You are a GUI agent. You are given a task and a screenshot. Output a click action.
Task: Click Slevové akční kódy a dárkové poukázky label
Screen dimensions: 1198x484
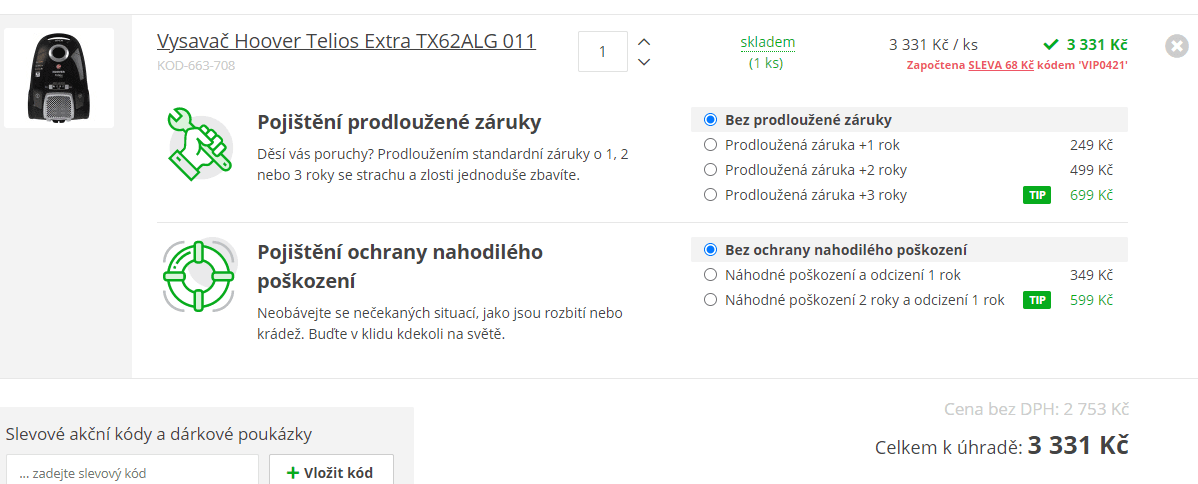159,434
